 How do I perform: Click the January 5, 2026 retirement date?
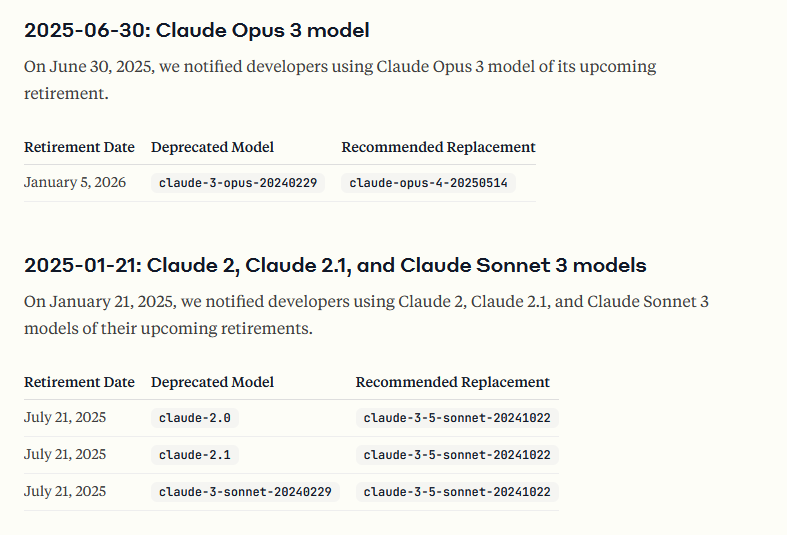click(x=75, y=182)
